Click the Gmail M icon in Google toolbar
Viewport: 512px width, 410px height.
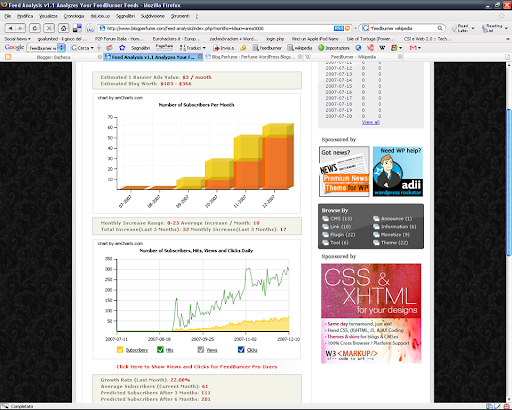pos(413,48)
